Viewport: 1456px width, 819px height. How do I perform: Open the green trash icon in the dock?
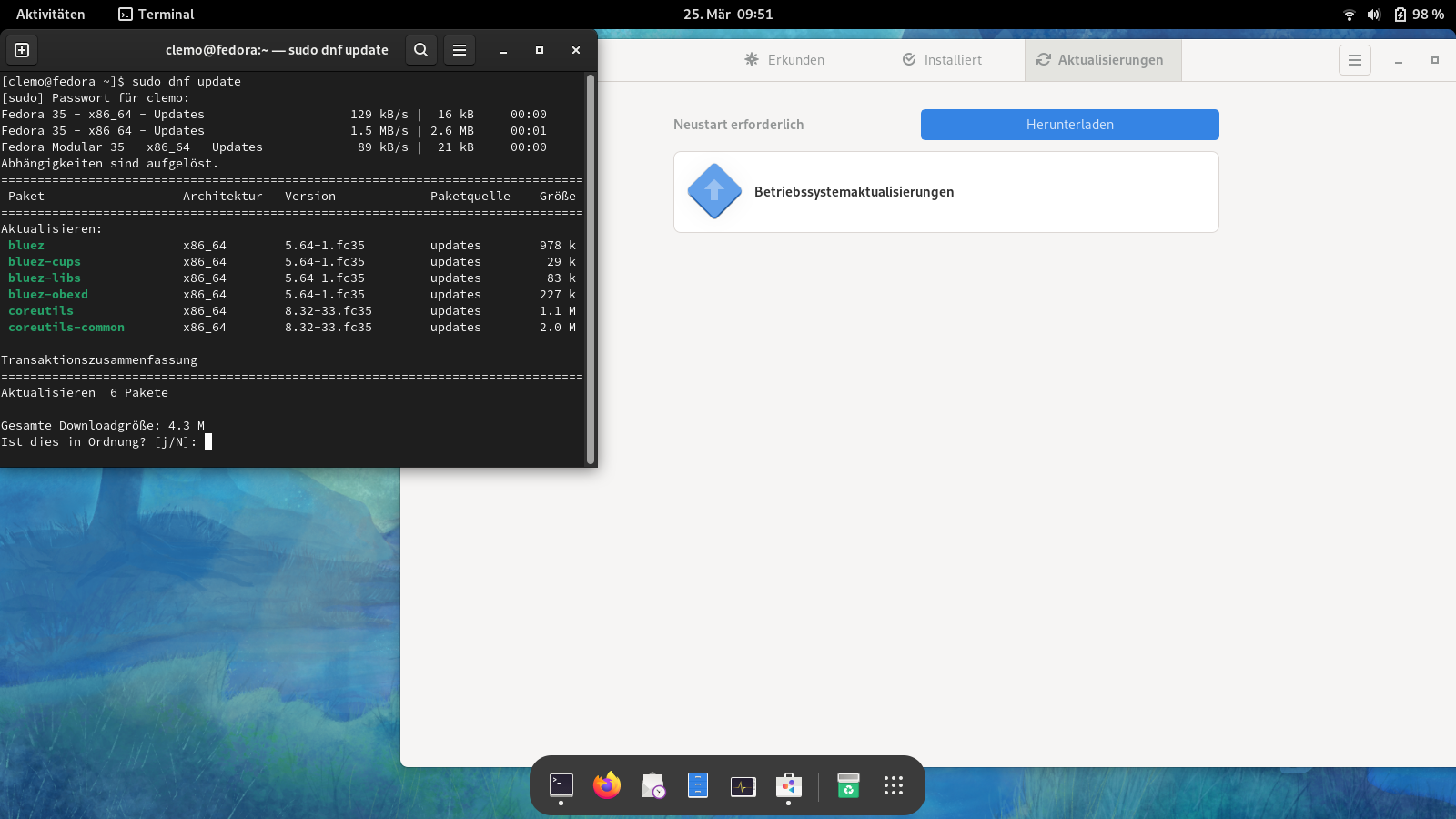pyautogui.click(x=848, y=784)
